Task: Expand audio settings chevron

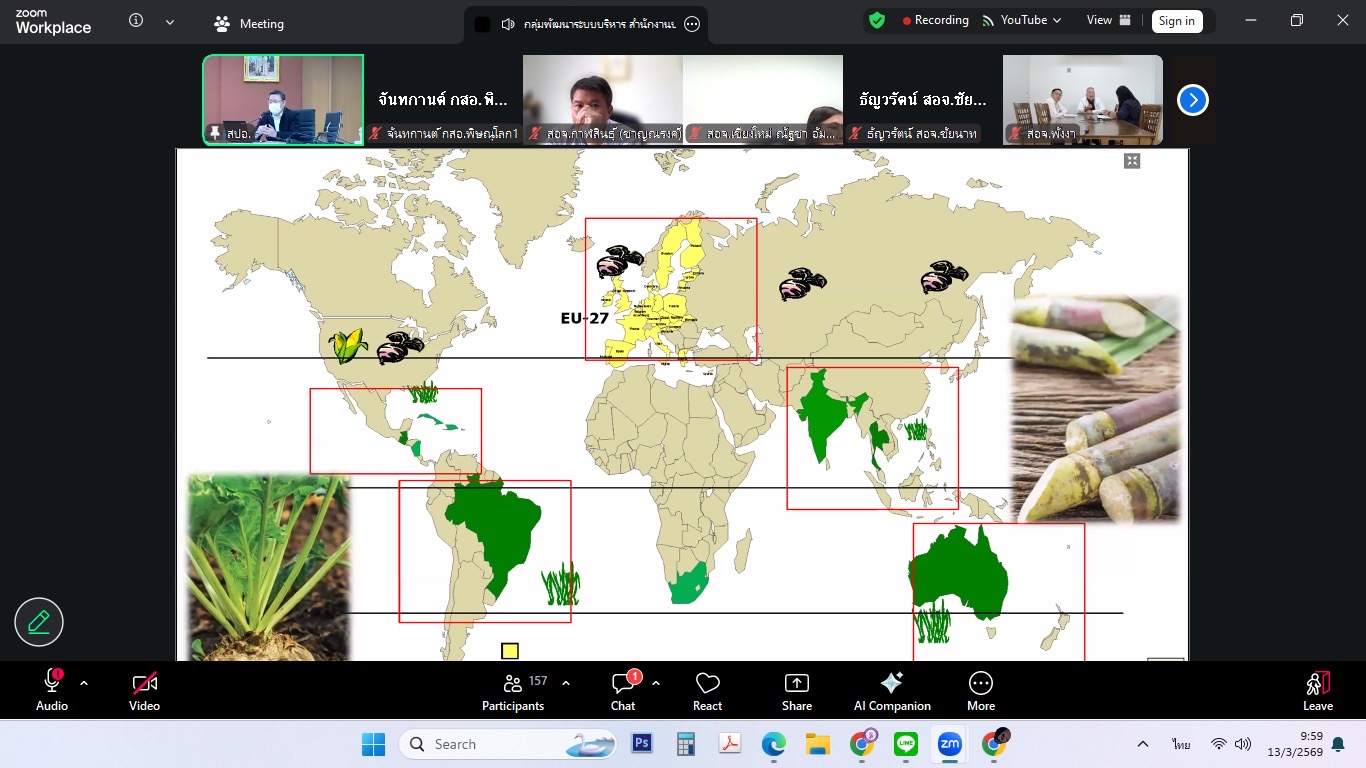Action: (84, 683)
